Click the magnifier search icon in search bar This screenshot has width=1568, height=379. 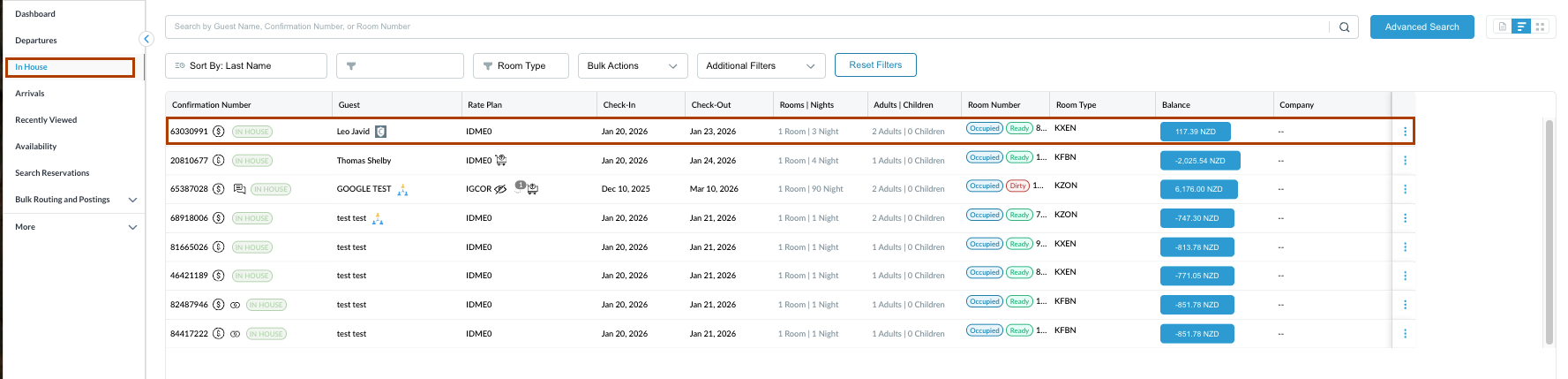coord(1344,27)
